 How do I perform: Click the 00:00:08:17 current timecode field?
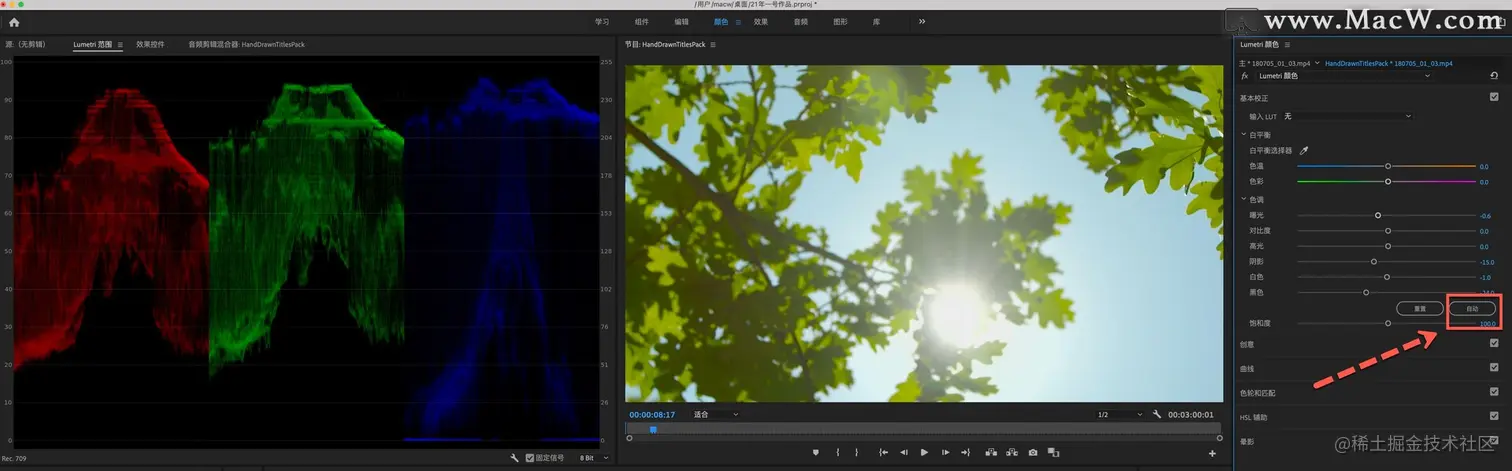coord(652,414)
